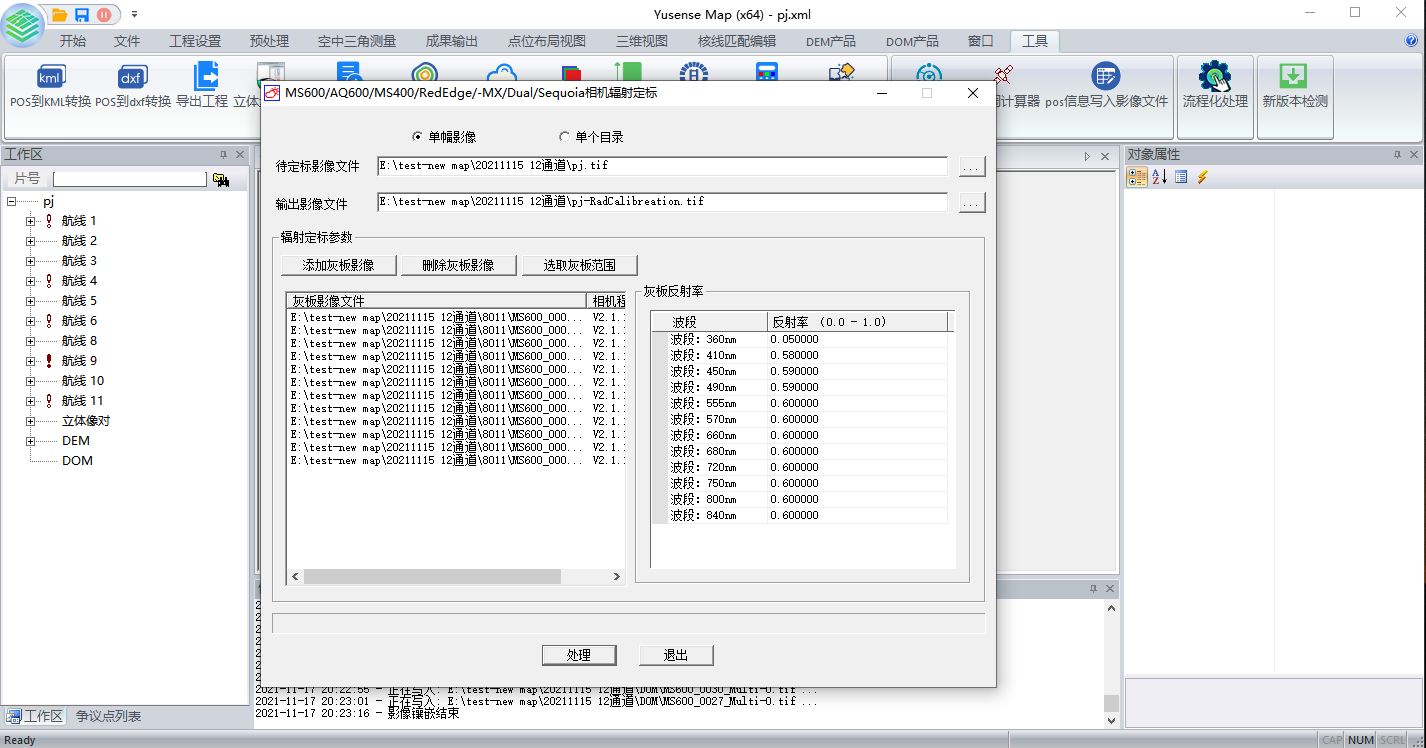
Task: Select the DOM tree item
Action: tap(77, 461)
